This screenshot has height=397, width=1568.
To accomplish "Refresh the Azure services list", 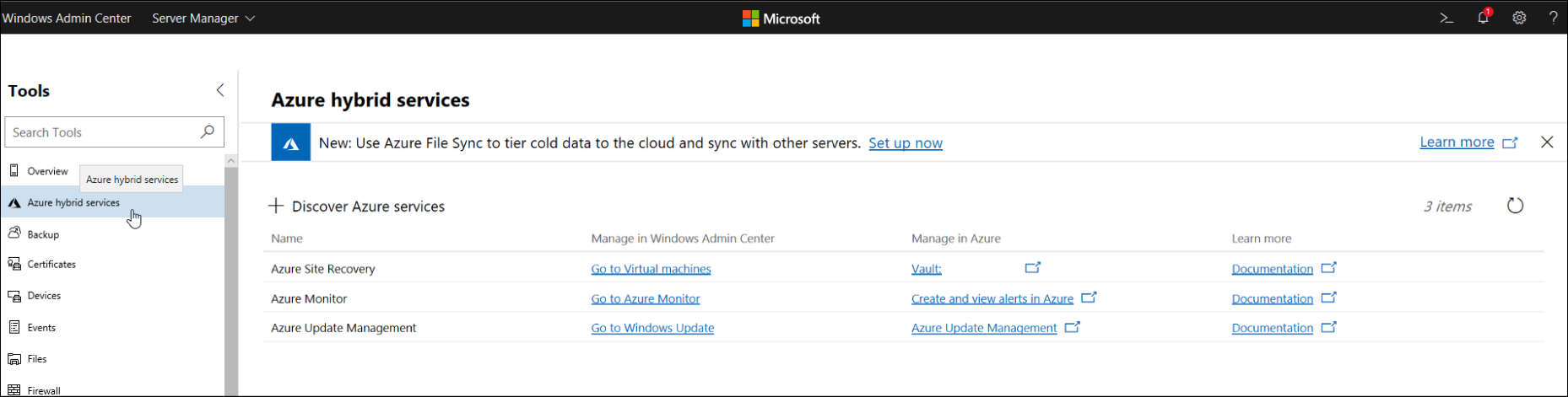I will 1516,206.
